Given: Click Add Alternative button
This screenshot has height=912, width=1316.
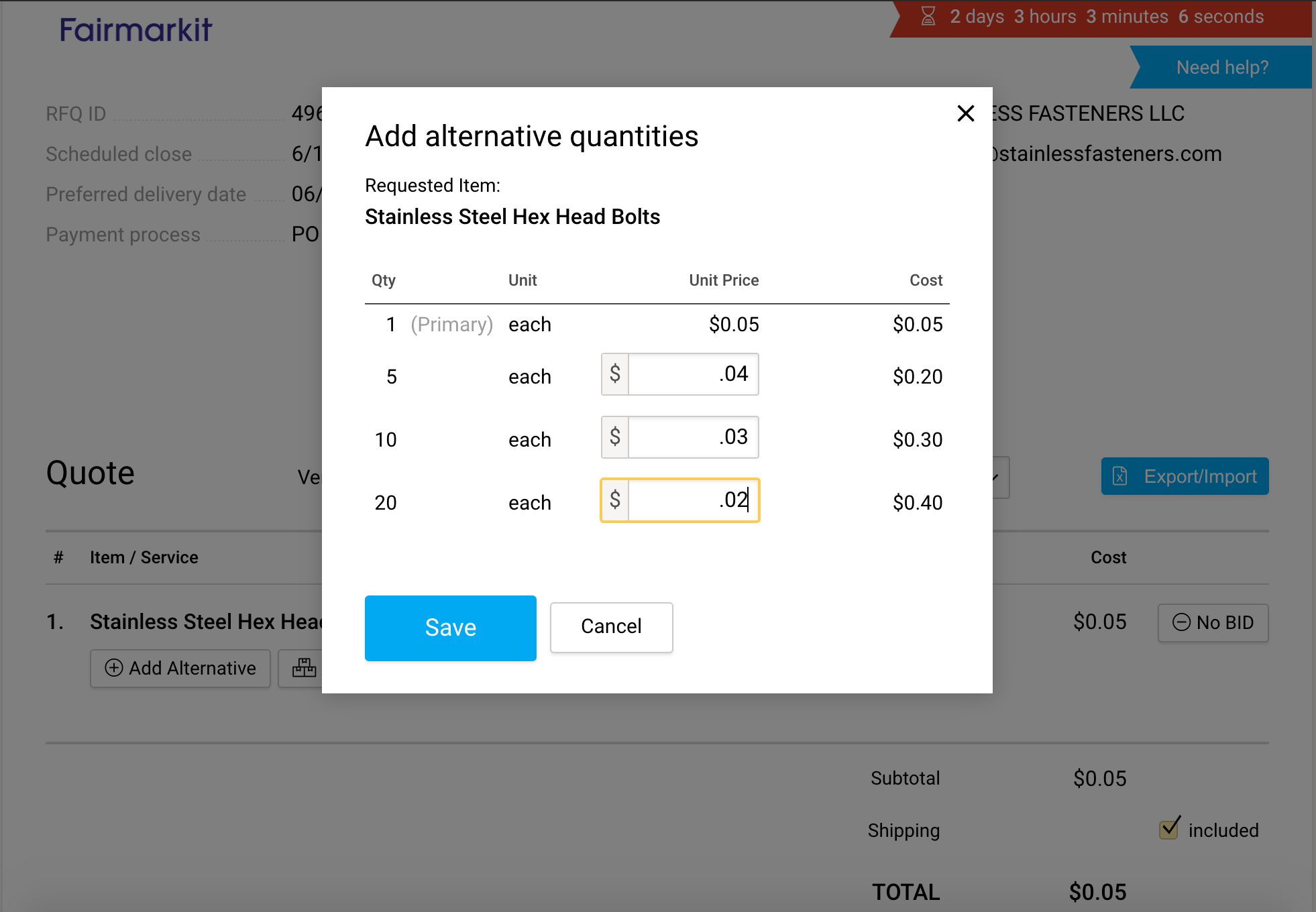Looking at the screenshot, I should (180, 668).
